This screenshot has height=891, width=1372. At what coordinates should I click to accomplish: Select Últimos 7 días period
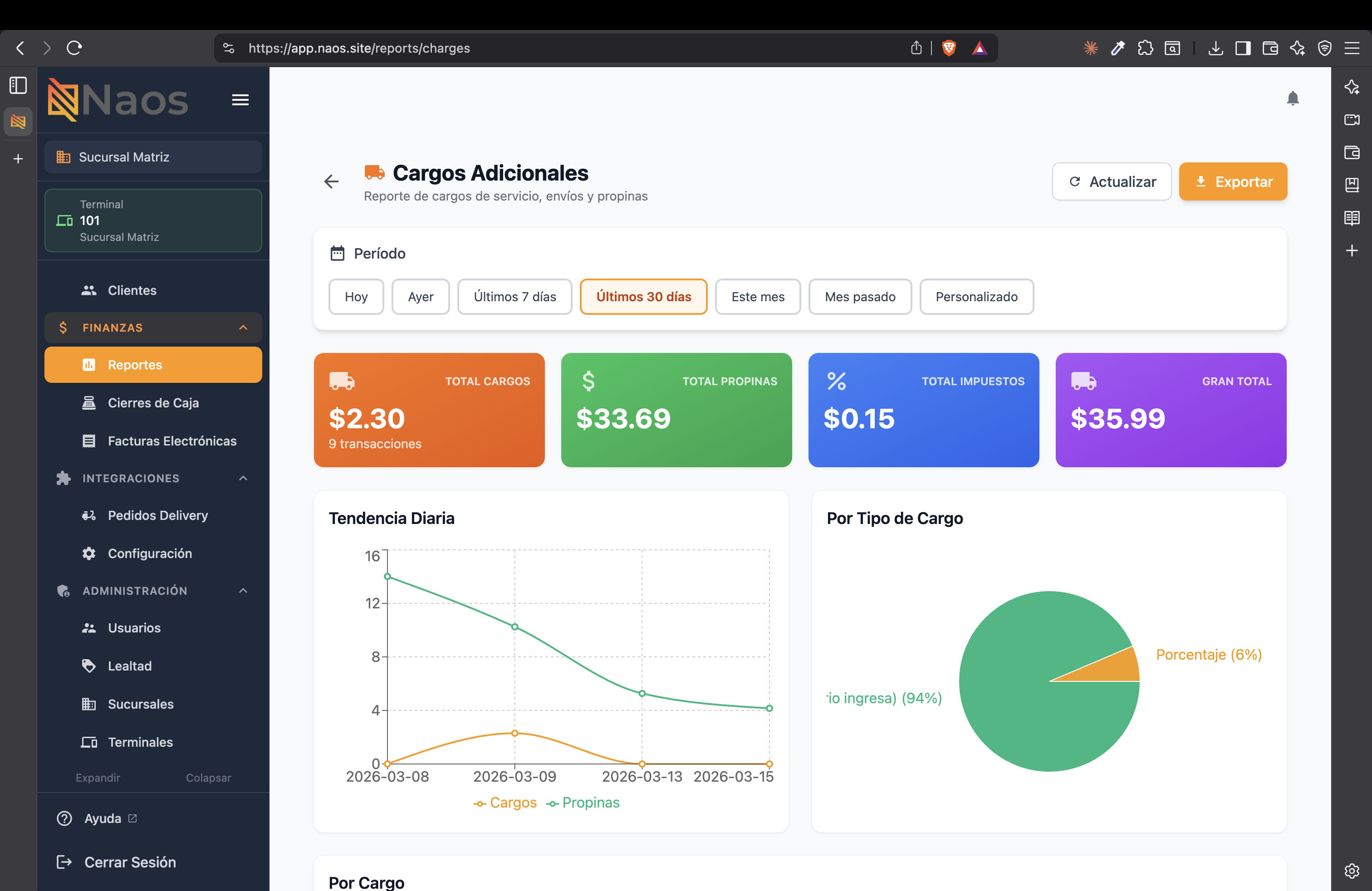[514, 297]
